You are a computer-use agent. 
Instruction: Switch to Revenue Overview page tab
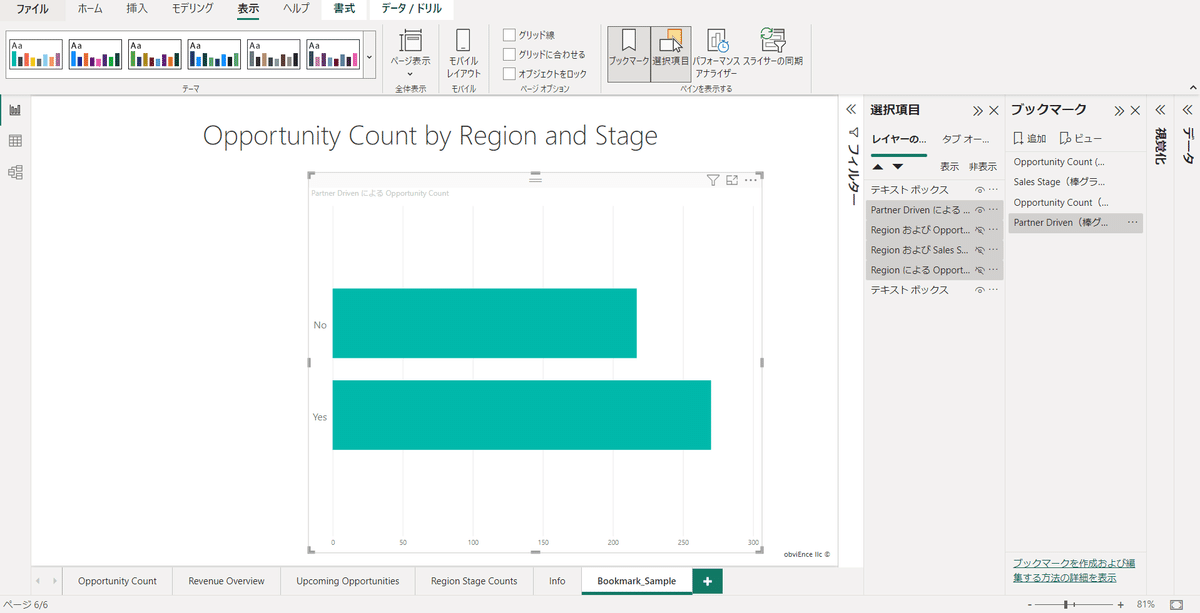(x=226, y=581)
